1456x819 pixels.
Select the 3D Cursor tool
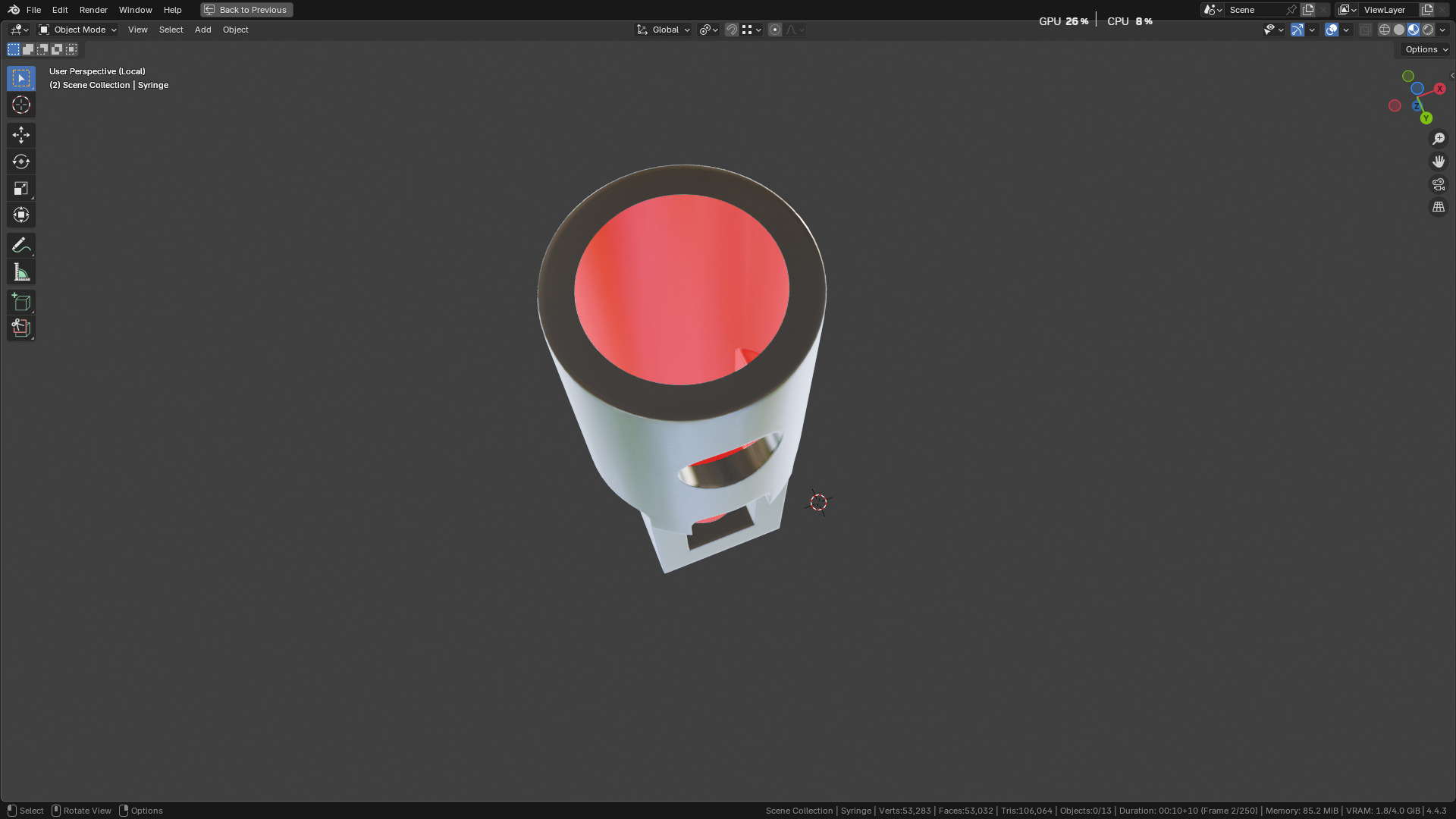point(21,105)
